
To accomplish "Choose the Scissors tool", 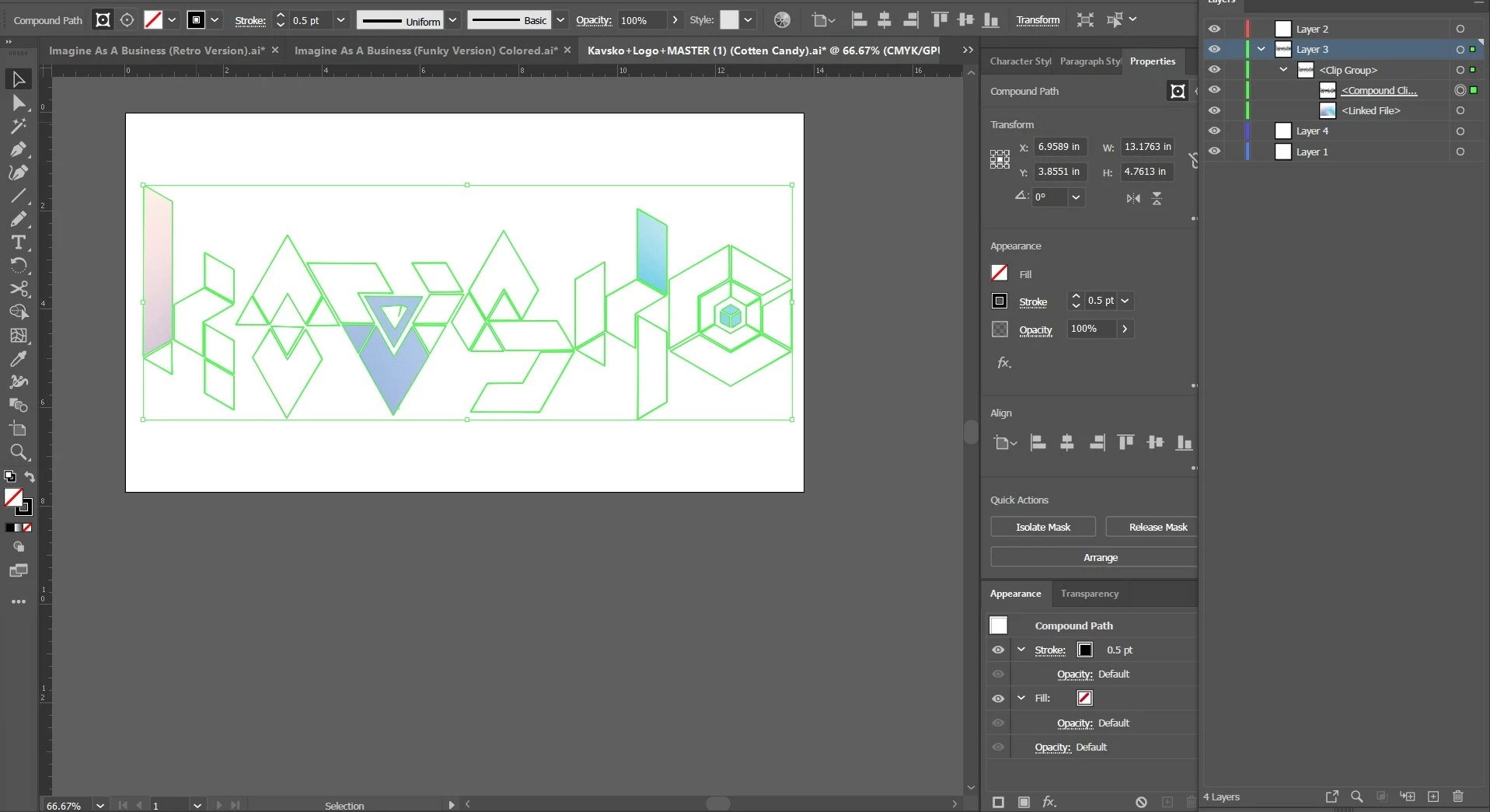I will pyautogui.click(x=19, y=289).
